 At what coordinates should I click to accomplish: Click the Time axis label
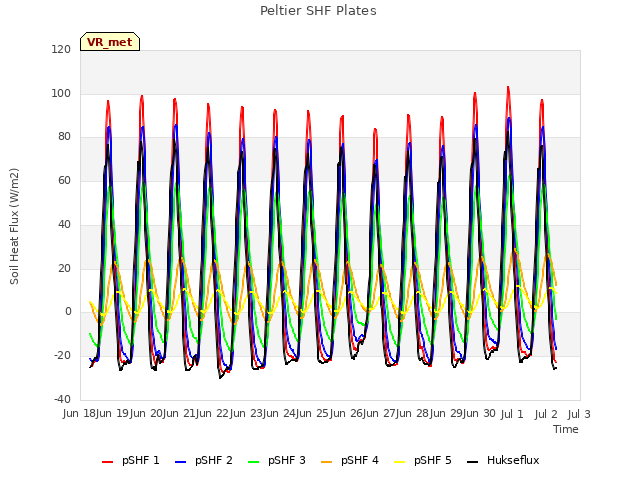[566, 429]
